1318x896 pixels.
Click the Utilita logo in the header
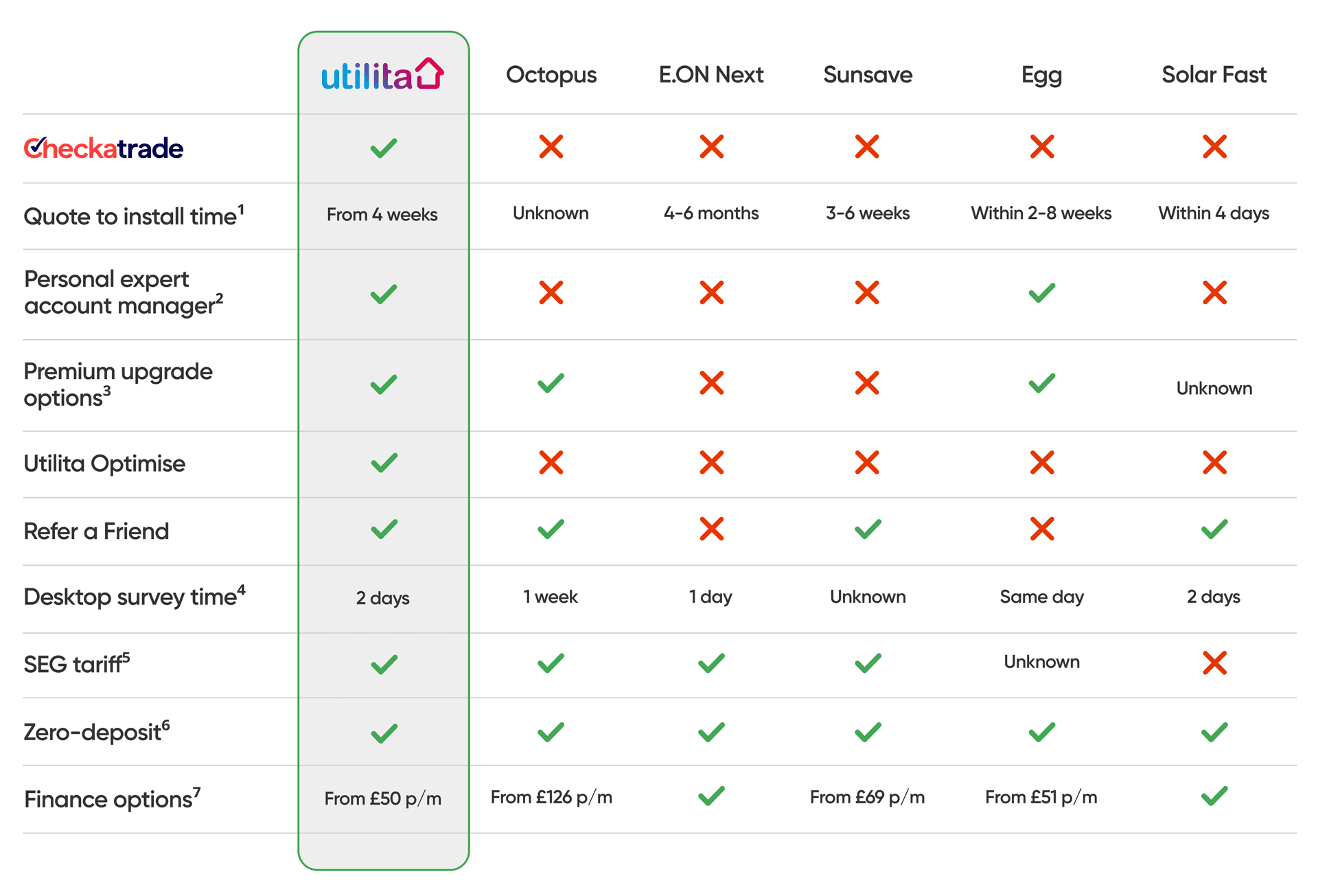383,74
